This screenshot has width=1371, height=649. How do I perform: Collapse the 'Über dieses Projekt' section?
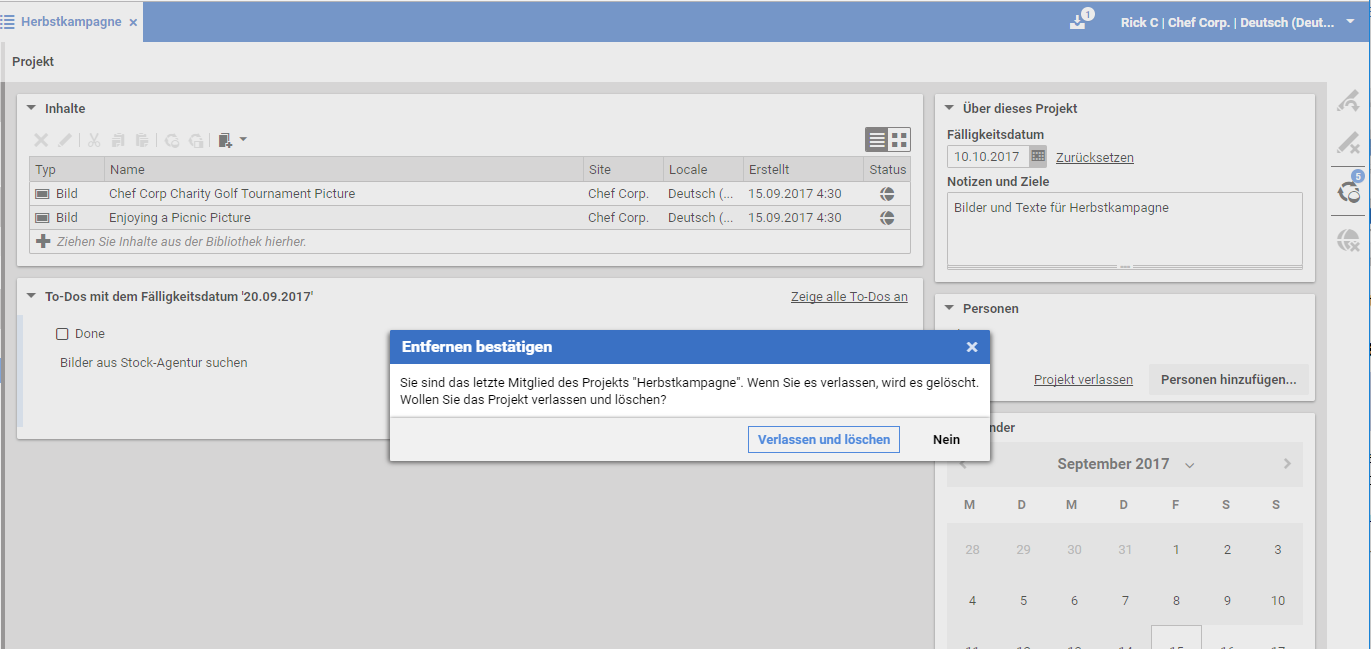click(x=949, y=108)
